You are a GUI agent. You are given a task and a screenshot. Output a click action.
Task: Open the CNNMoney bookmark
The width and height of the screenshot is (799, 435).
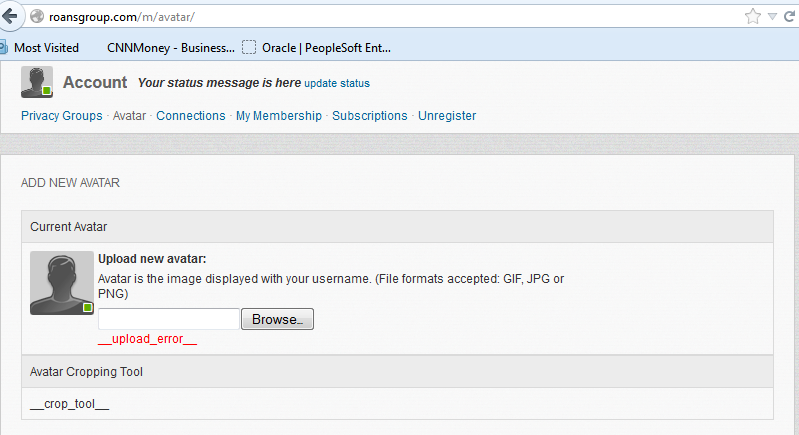point(170,47)
